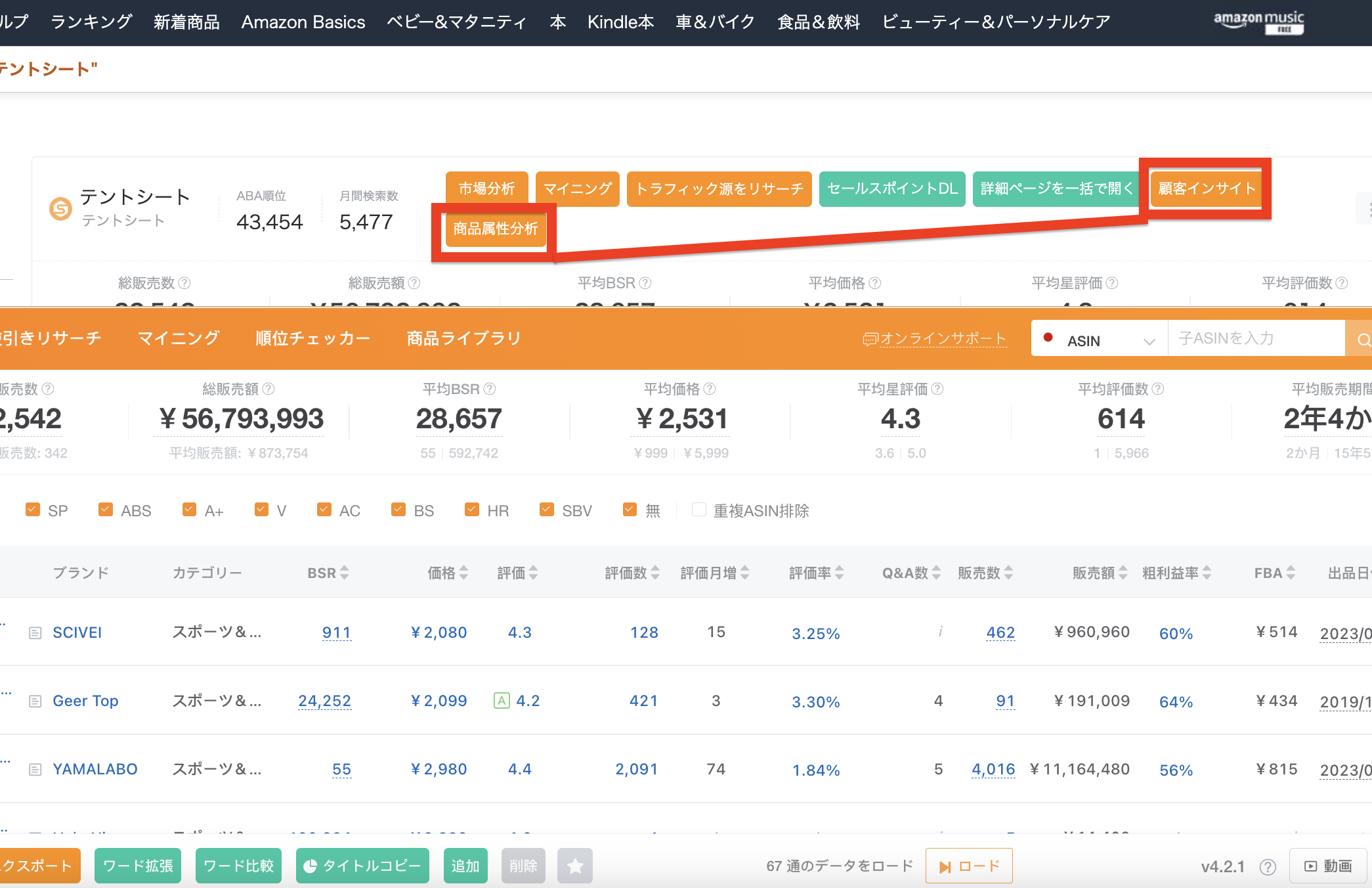Click the green A badge in Geer Top row
Screen dimensions: 1372x888
coord(502,701)
